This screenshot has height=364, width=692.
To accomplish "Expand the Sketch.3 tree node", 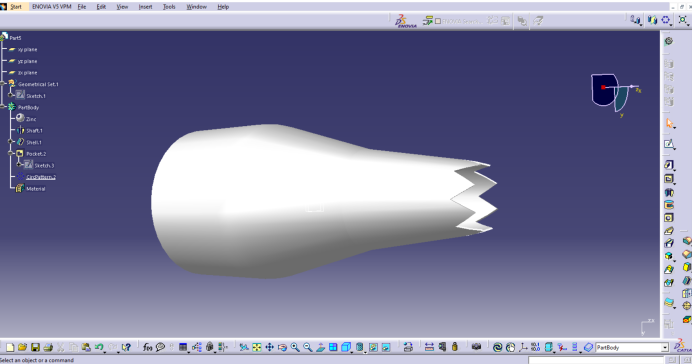I will pyautogui.click(x=19, y=165).
